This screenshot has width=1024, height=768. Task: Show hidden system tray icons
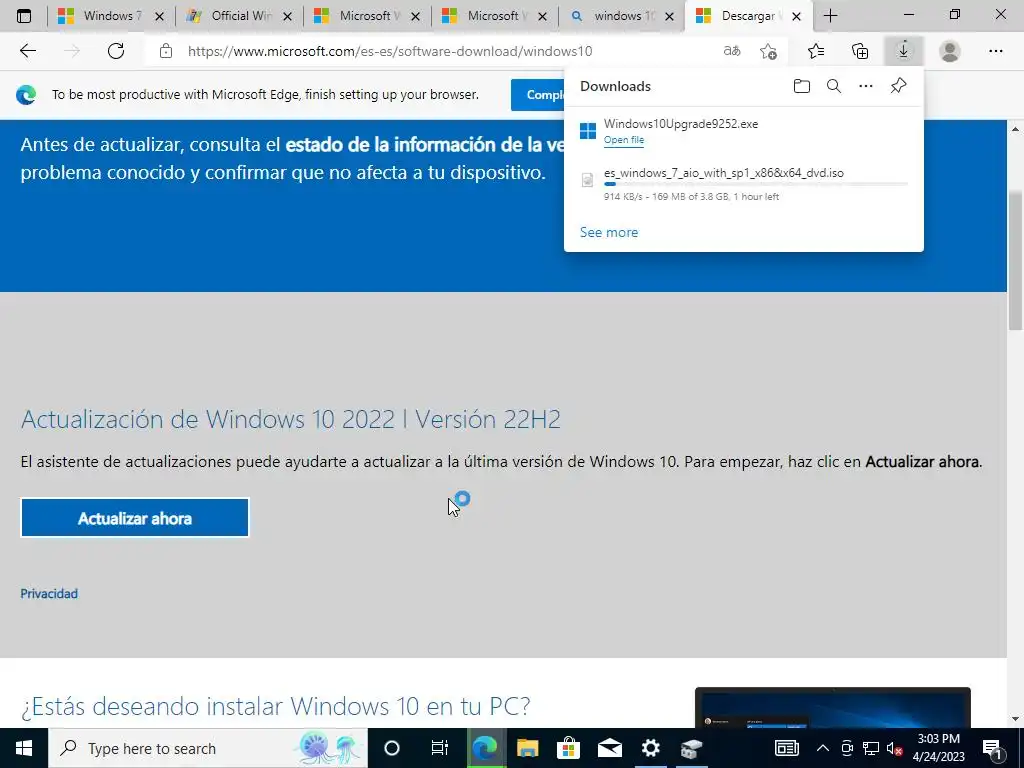click(x=823, y=748)
